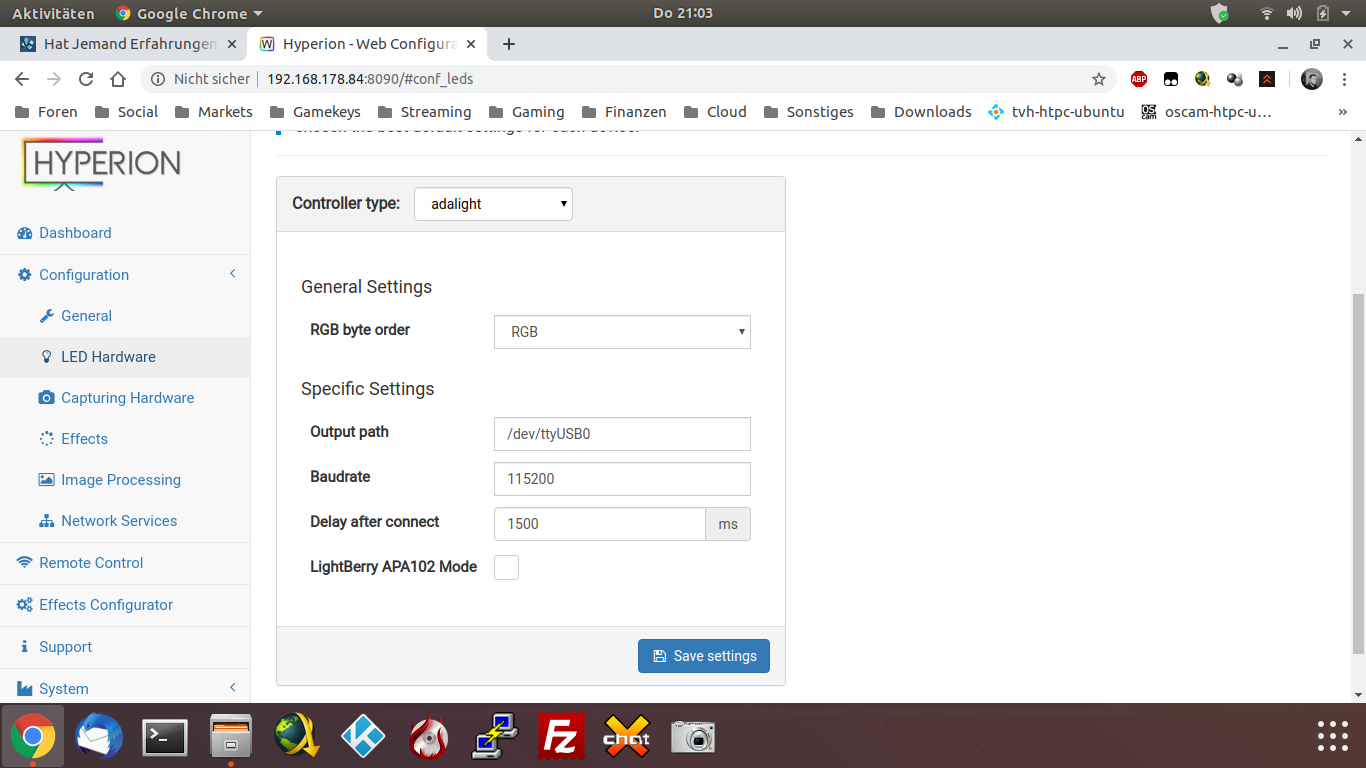This screenshot has height=768, width=1366.
Task: Open the Files manager in dock
Action: pos(231,738)
